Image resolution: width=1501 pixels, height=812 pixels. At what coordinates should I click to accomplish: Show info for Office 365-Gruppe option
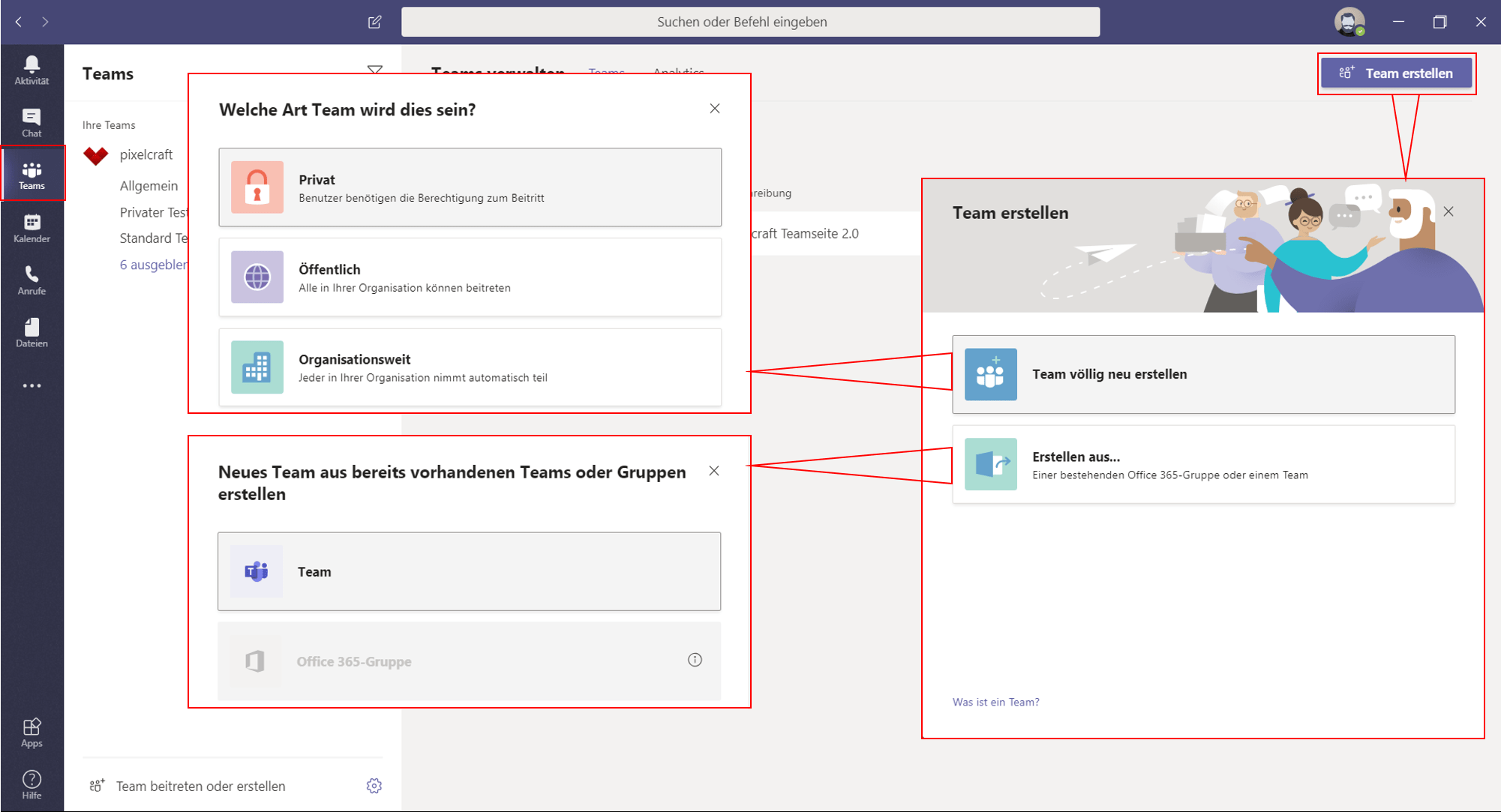(695, 660)
